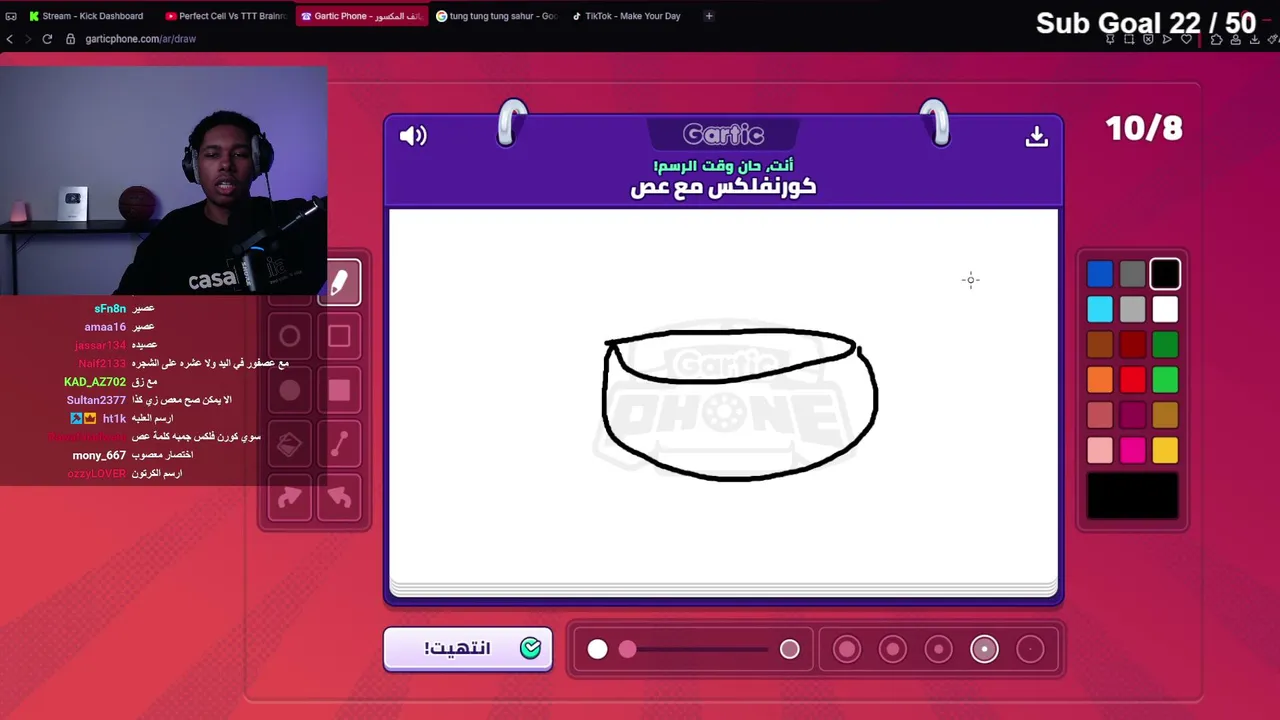This screenshot has height=720, width=1280.
Task: Open the large current-color picker box
Action: (1132, 497)
